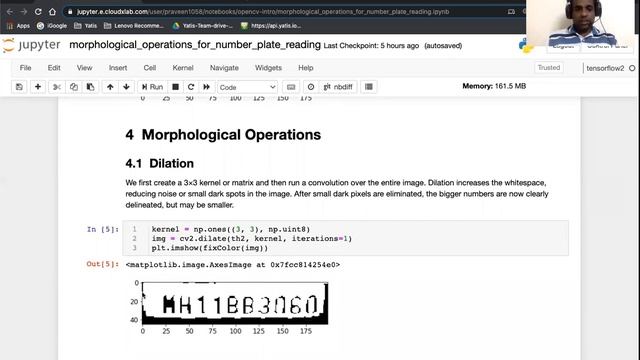Screen dimensions: 640x360
Task: Click code line with np.ones kernel
Action: pos(231,229)
